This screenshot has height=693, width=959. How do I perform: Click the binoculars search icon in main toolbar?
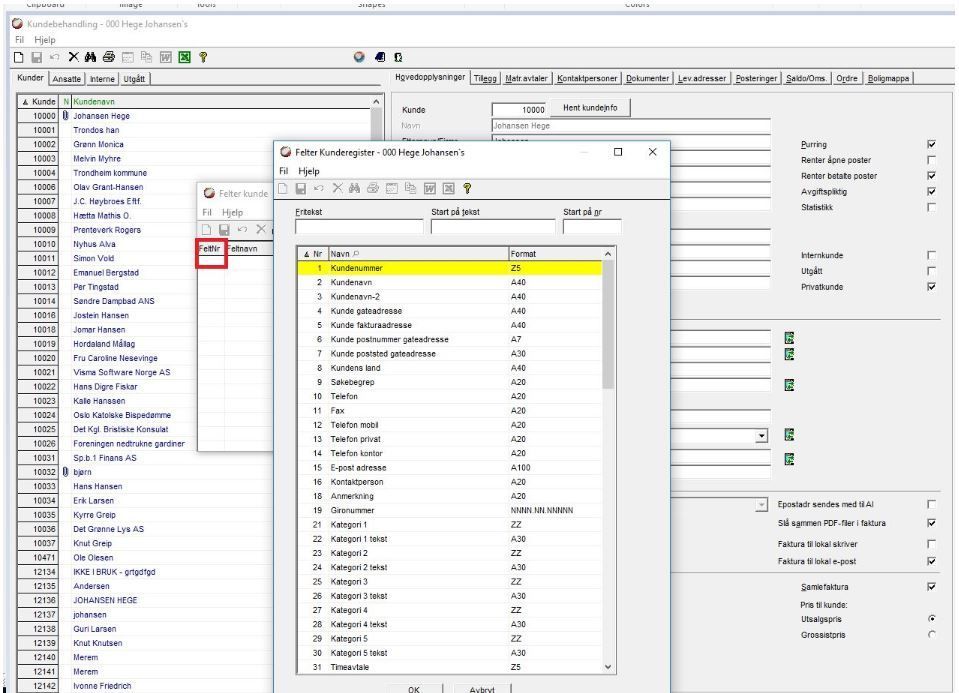(91, 57)
